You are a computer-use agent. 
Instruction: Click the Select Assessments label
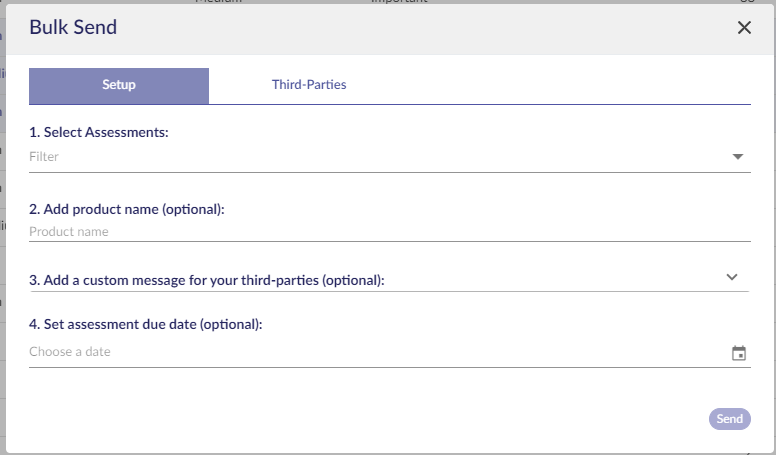(98, 132)
